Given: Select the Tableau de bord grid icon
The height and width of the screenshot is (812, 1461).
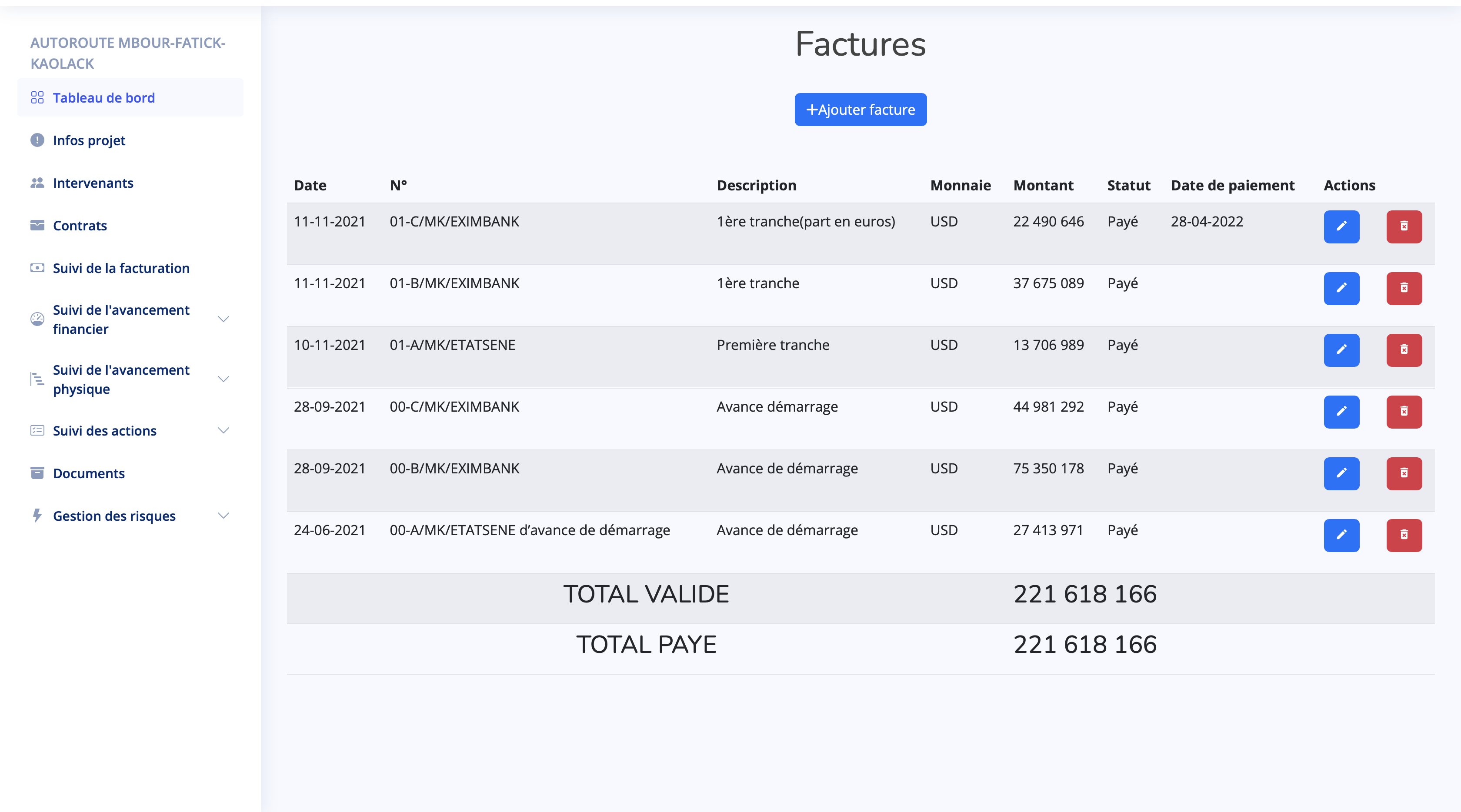Looking at the screenshot, I should 37,97.
